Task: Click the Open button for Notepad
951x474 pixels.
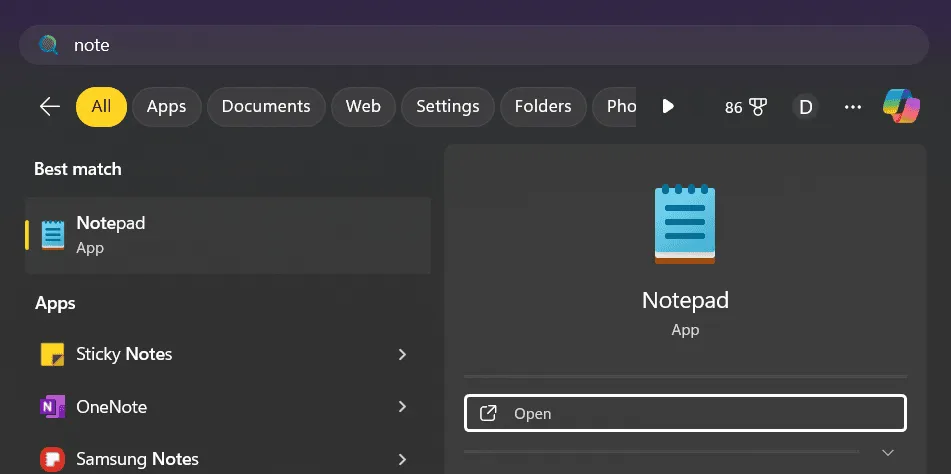Action: 685,413
